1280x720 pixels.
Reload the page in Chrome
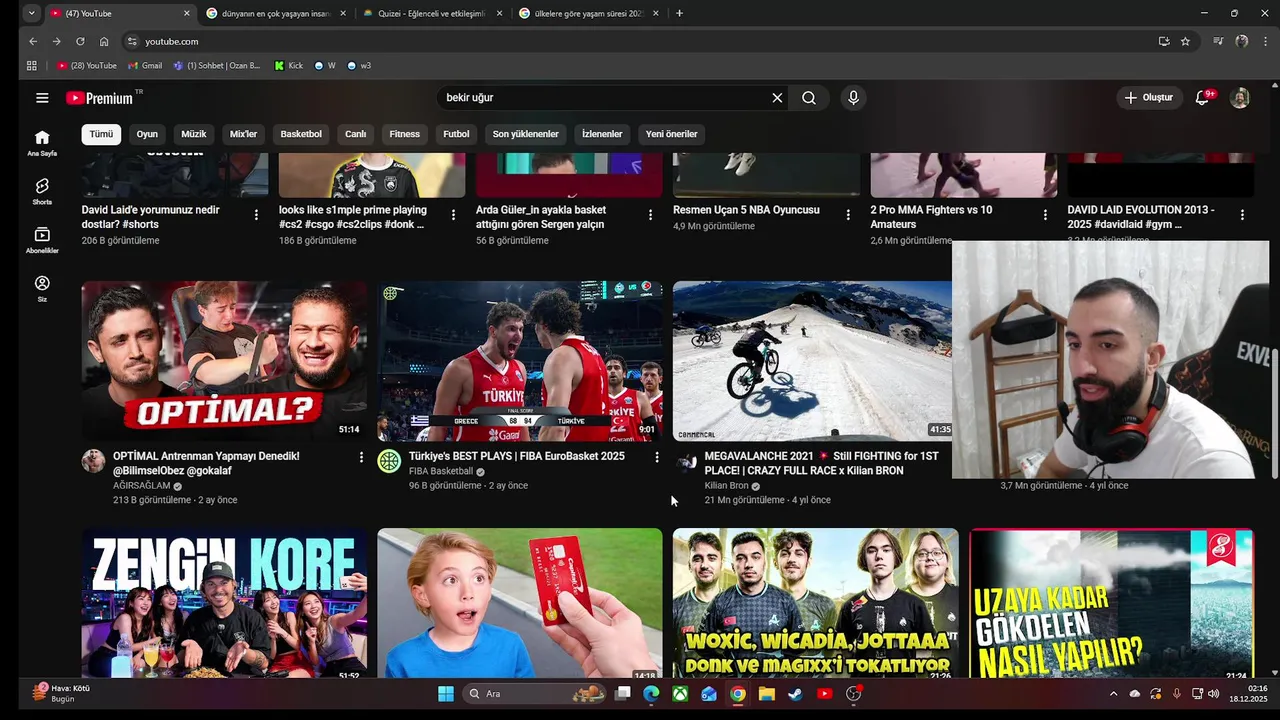tap(80, 41)
